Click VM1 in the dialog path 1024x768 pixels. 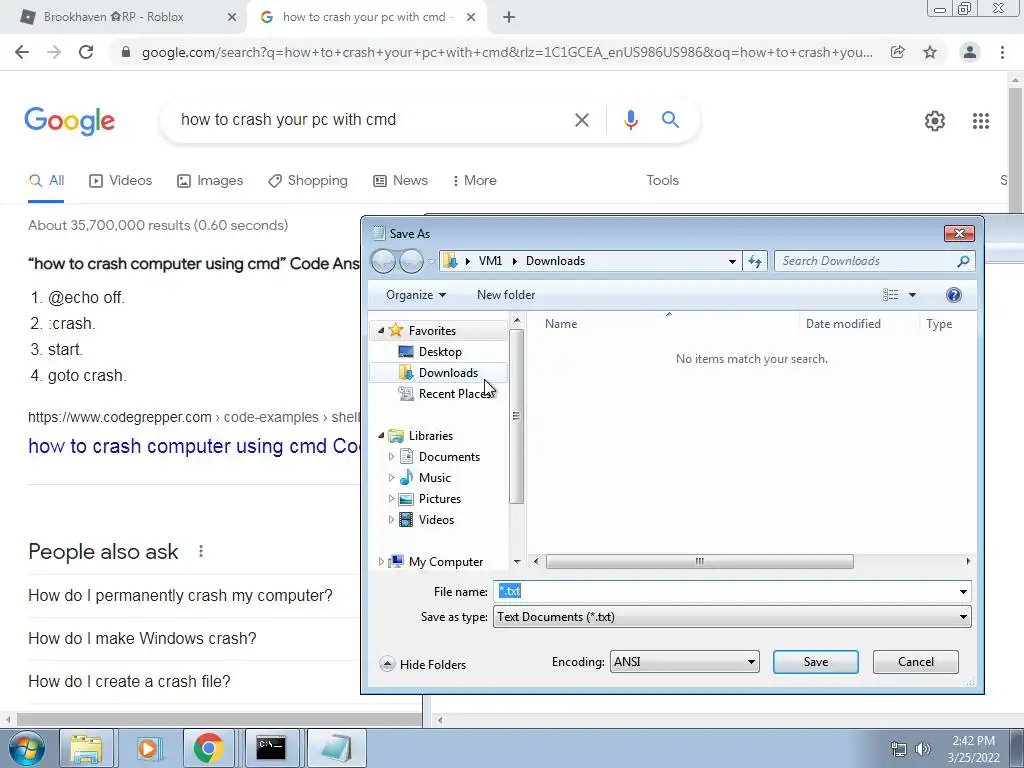click(490, 261)
